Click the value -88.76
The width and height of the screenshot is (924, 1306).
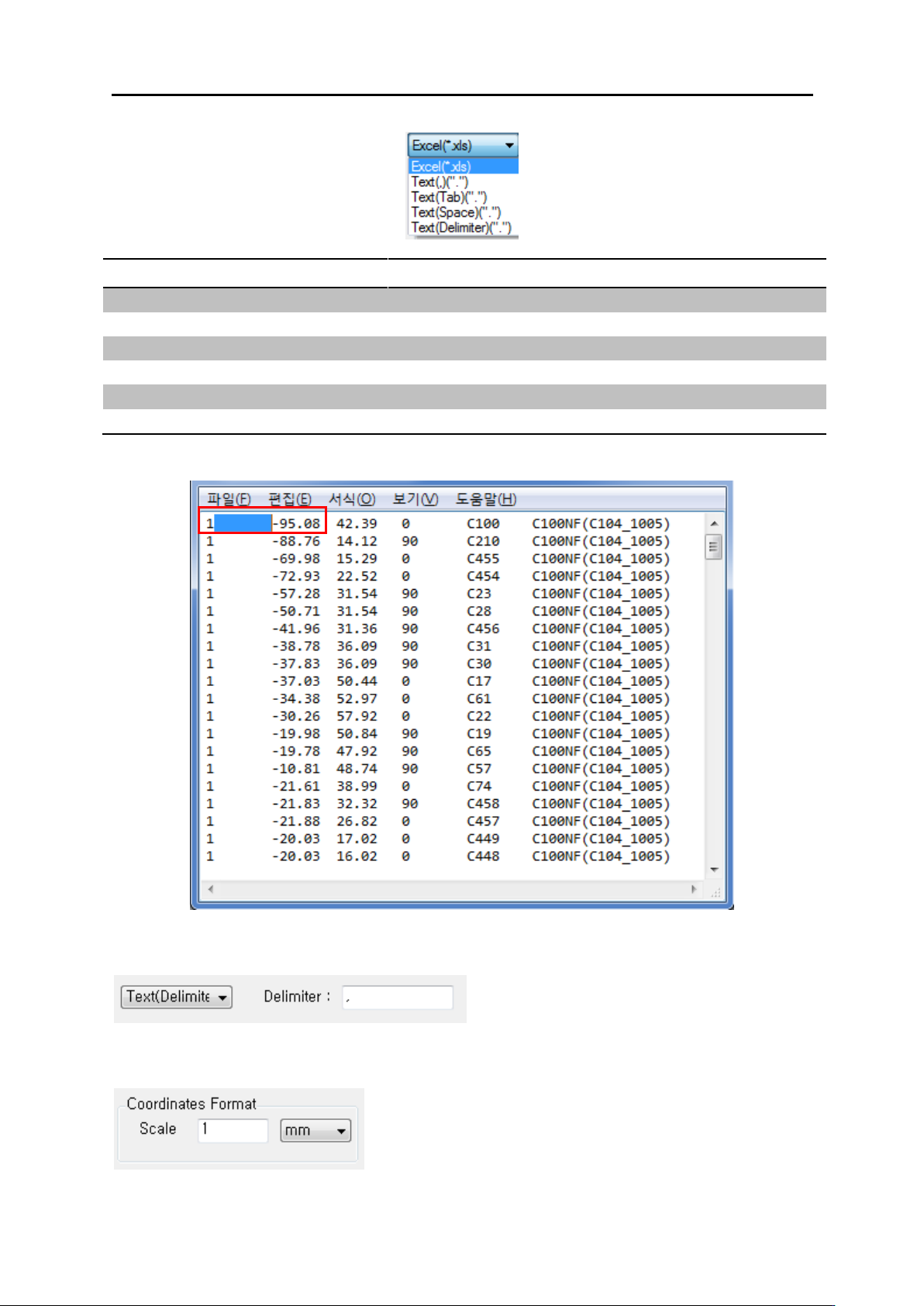(296, 541)
